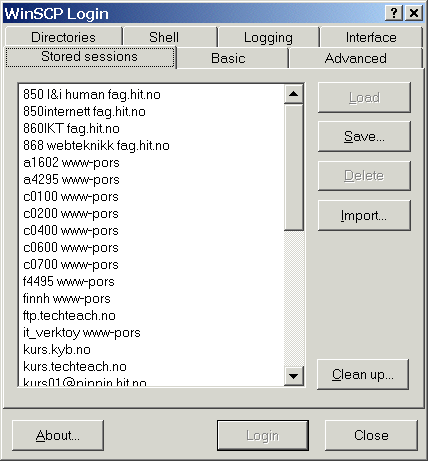The height and width of the screenshot is (461, 428).
Task: Select session 'f4495 www-pors'
Action: point(151,281)
